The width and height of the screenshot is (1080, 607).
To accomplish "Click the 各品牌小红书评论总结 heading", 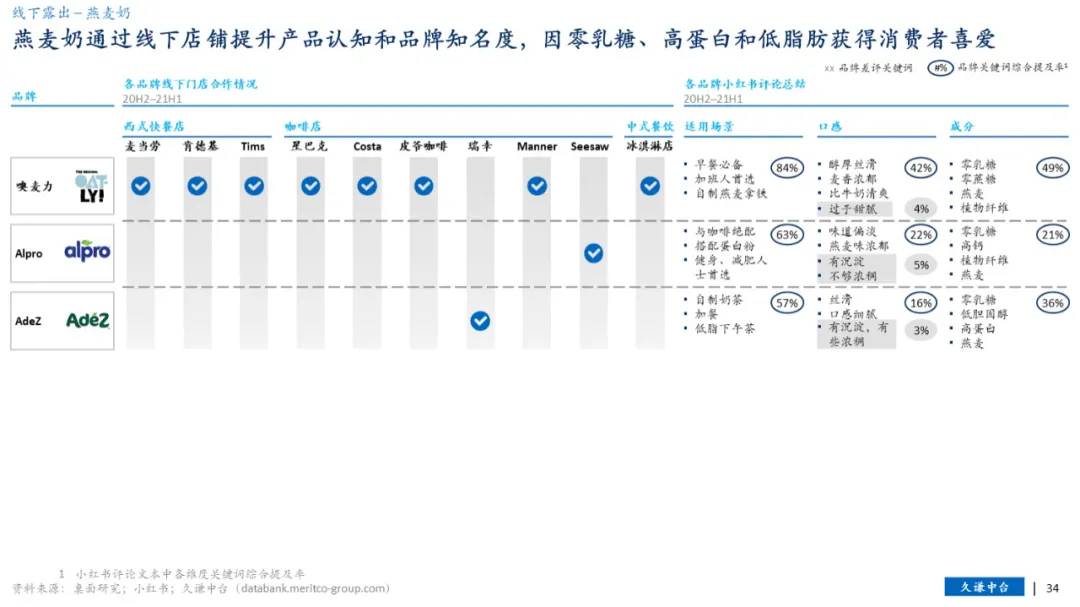I will click(745, 84).
